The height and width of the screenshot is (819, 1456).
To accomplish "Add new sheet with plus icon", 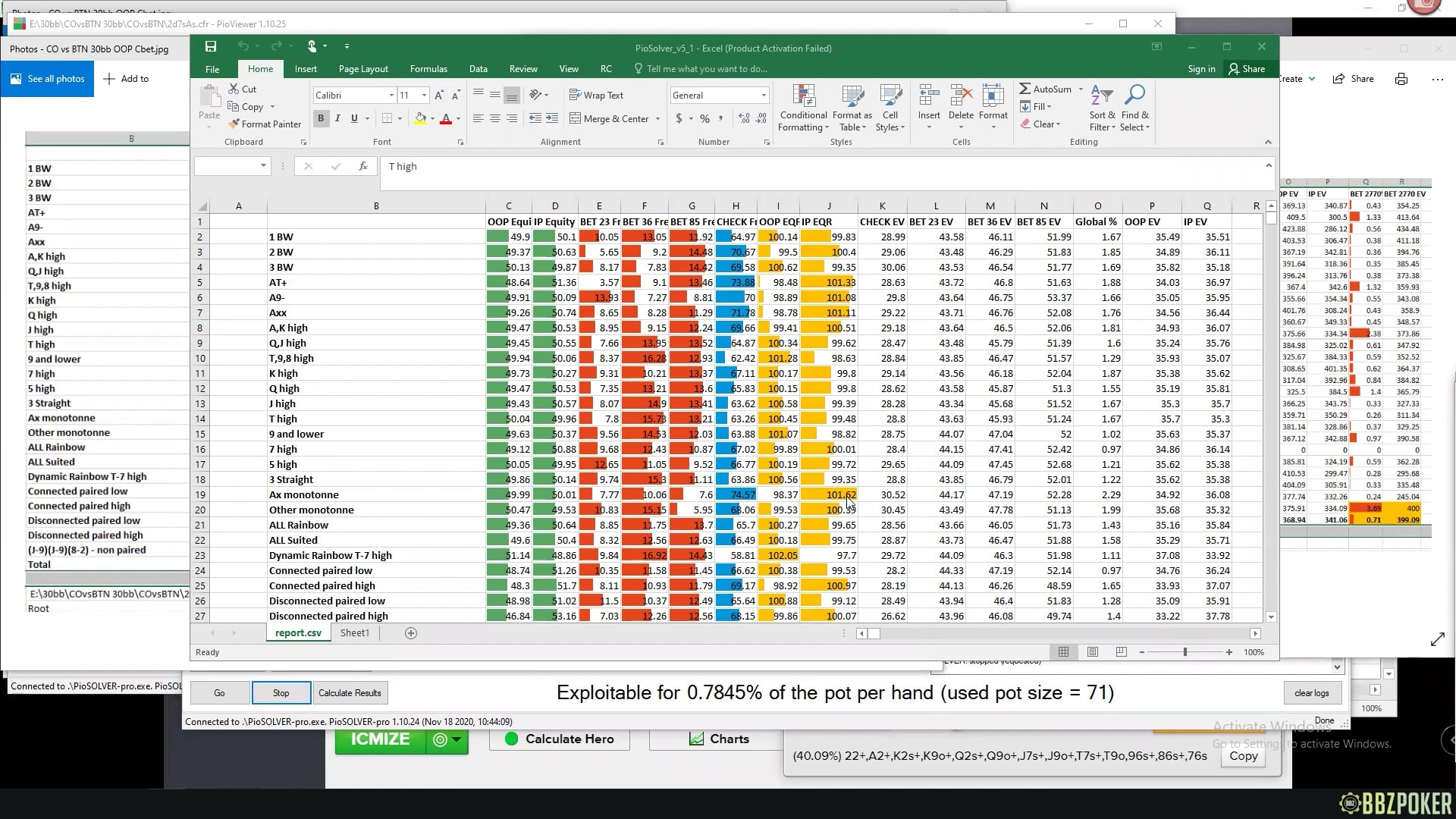I will [411, 633].
